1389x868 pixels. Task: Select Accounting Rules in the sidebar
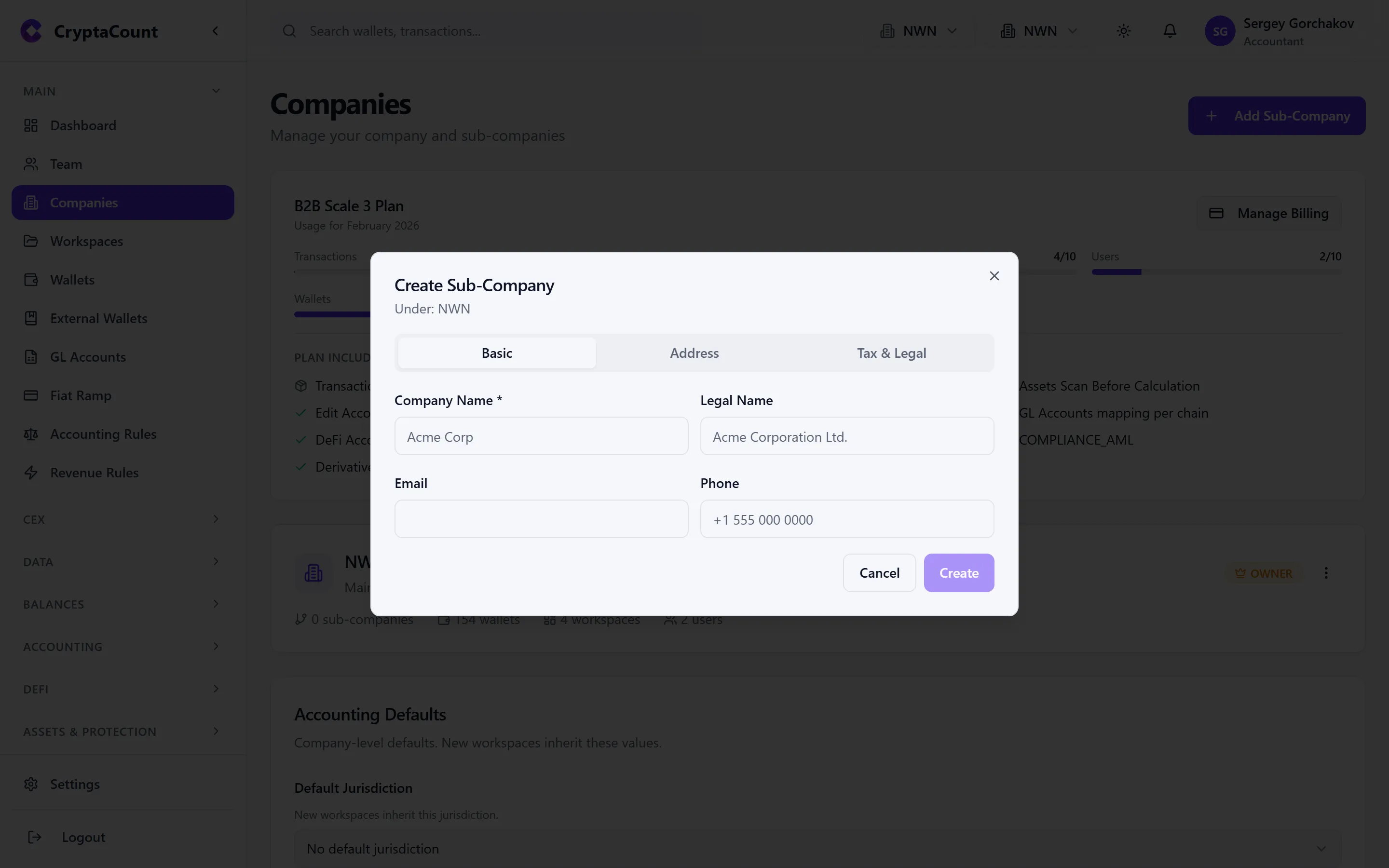coord(103,434)
